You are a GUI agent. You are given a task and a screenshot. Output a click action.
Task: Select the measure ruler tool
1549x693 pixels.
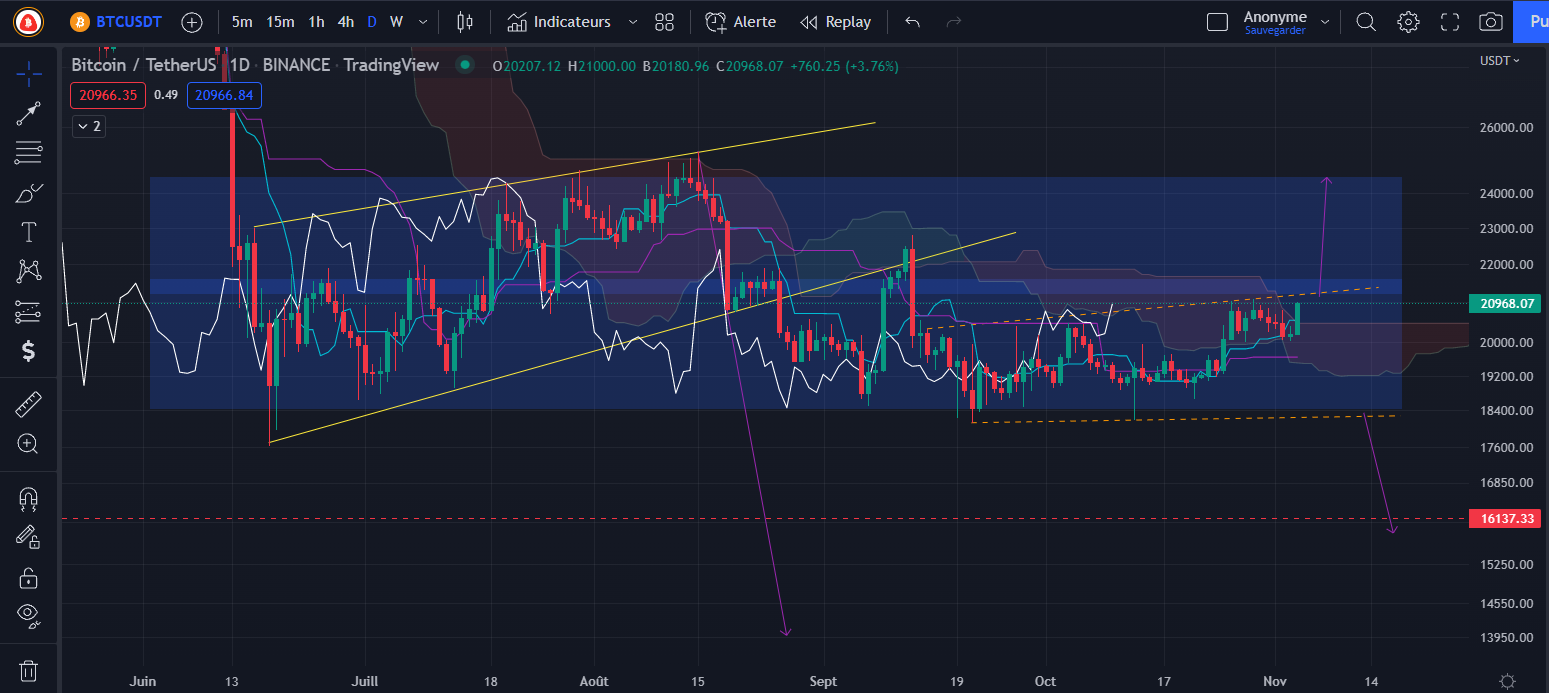pos(28,403)
